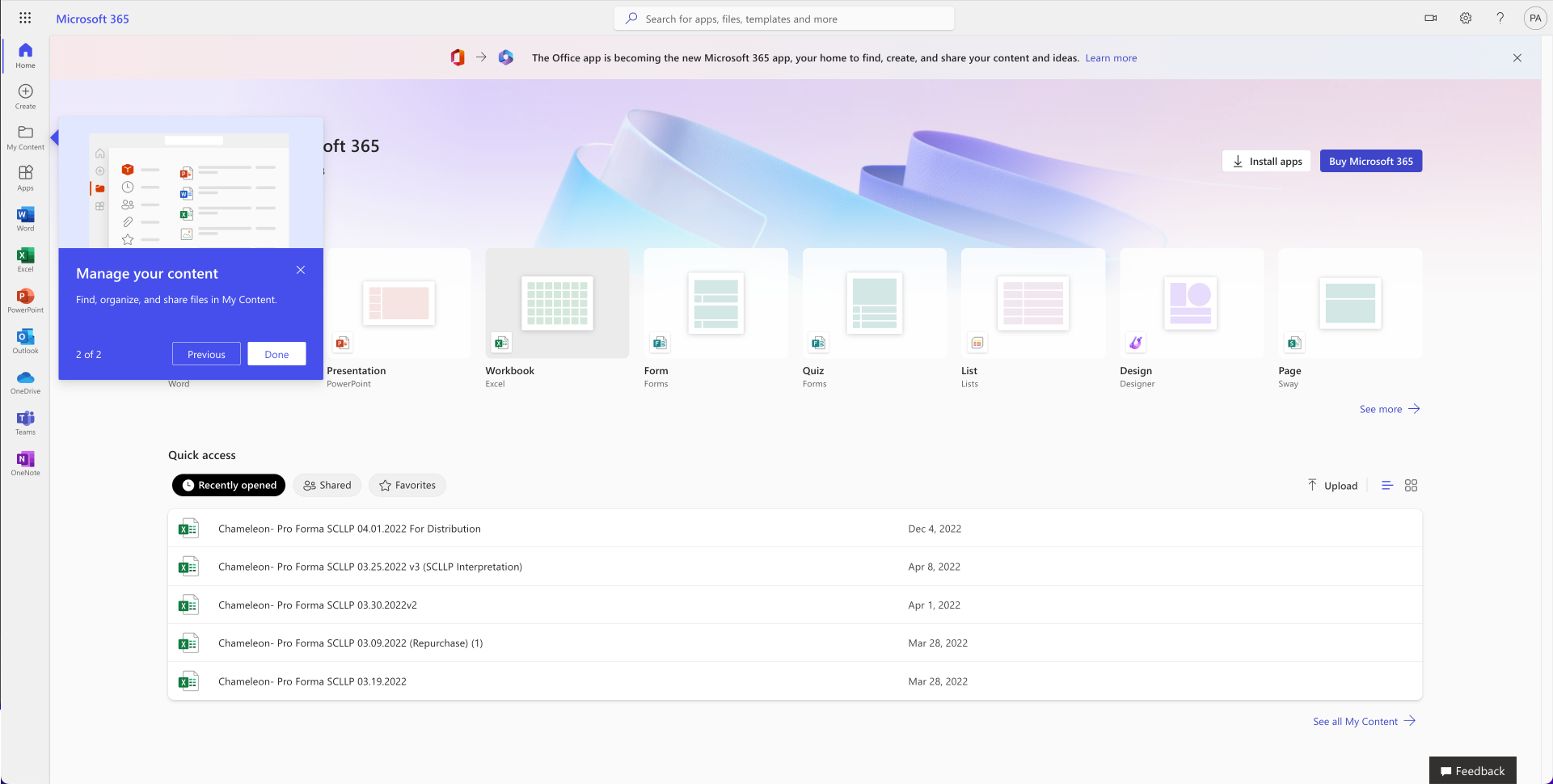Click Done in the Manage your content tip
1553x784 pixels.
pyautogui.click(x=276, y=354)
